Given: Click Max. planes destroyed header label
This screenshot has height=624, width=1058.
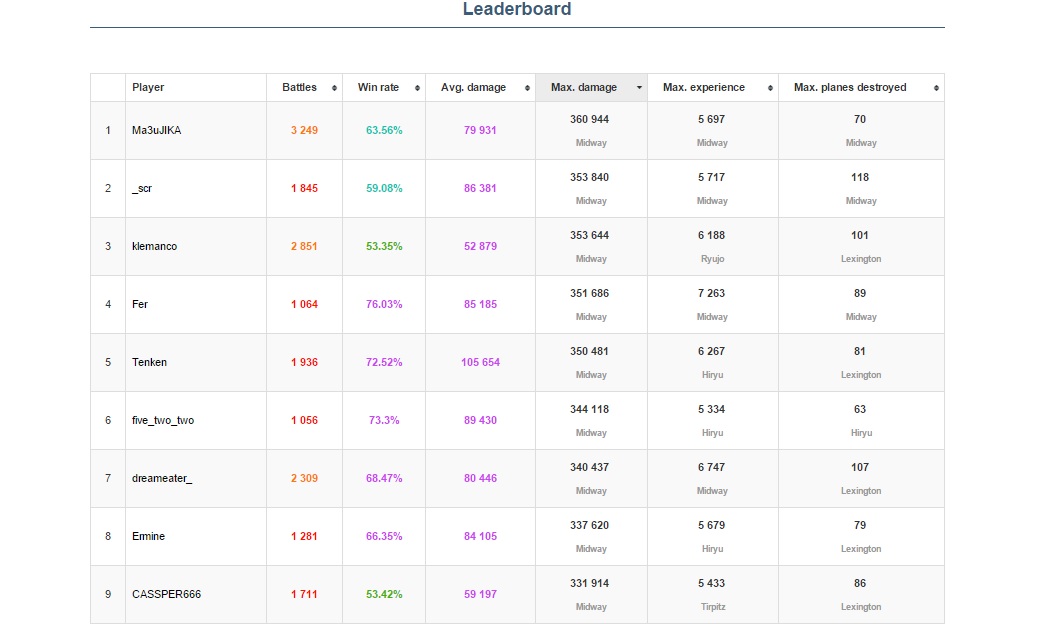Looking at the screenshot, I should [x=850, y=88].
